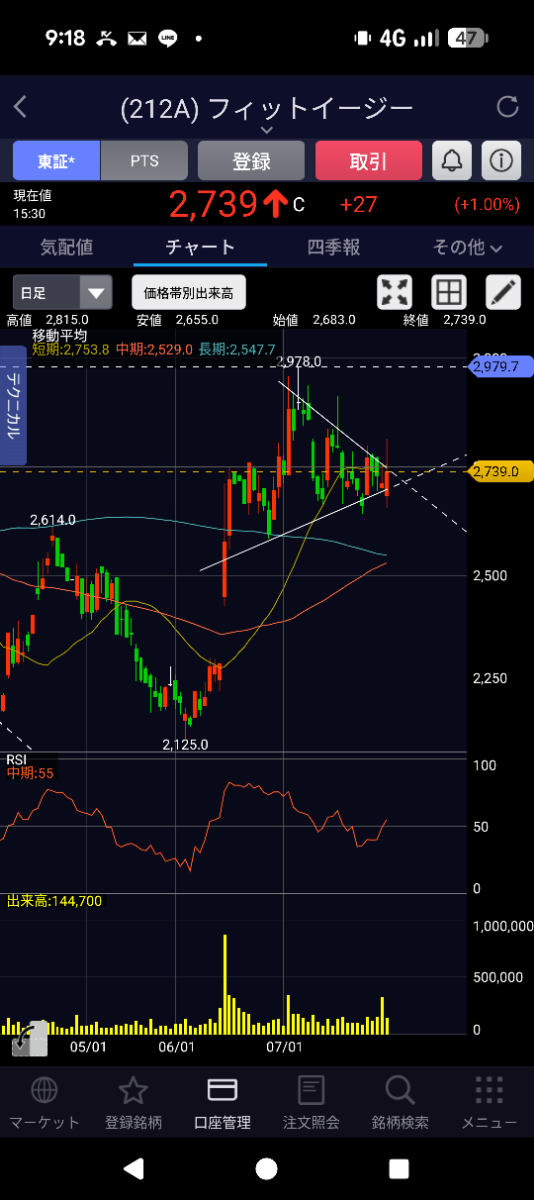Refresh the stock quote
Screen dimensions: 534x1200
click(x=508, y=107)
